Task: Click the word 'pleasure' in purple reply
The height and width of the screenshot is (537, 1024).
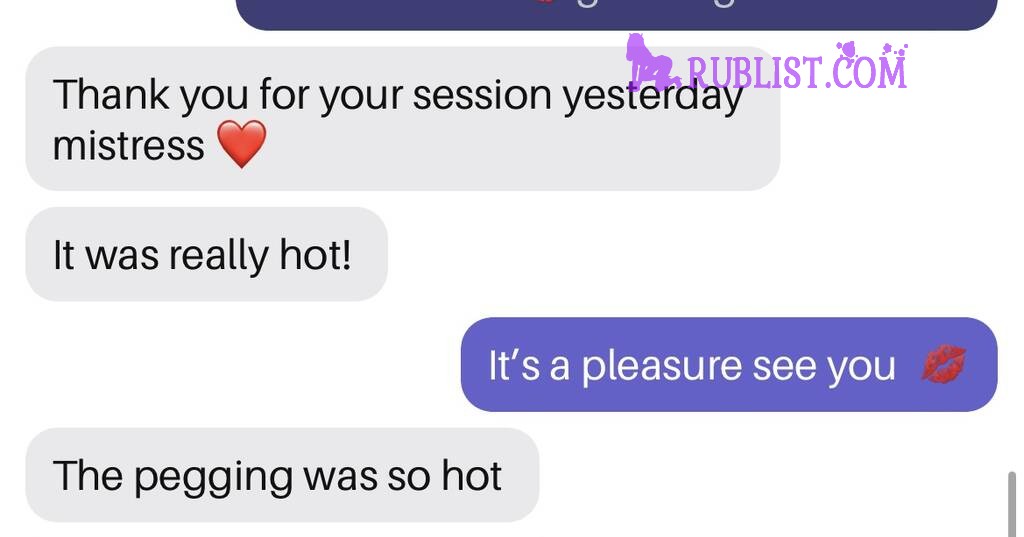Action: pyautogui.click(x=662, y=366)
